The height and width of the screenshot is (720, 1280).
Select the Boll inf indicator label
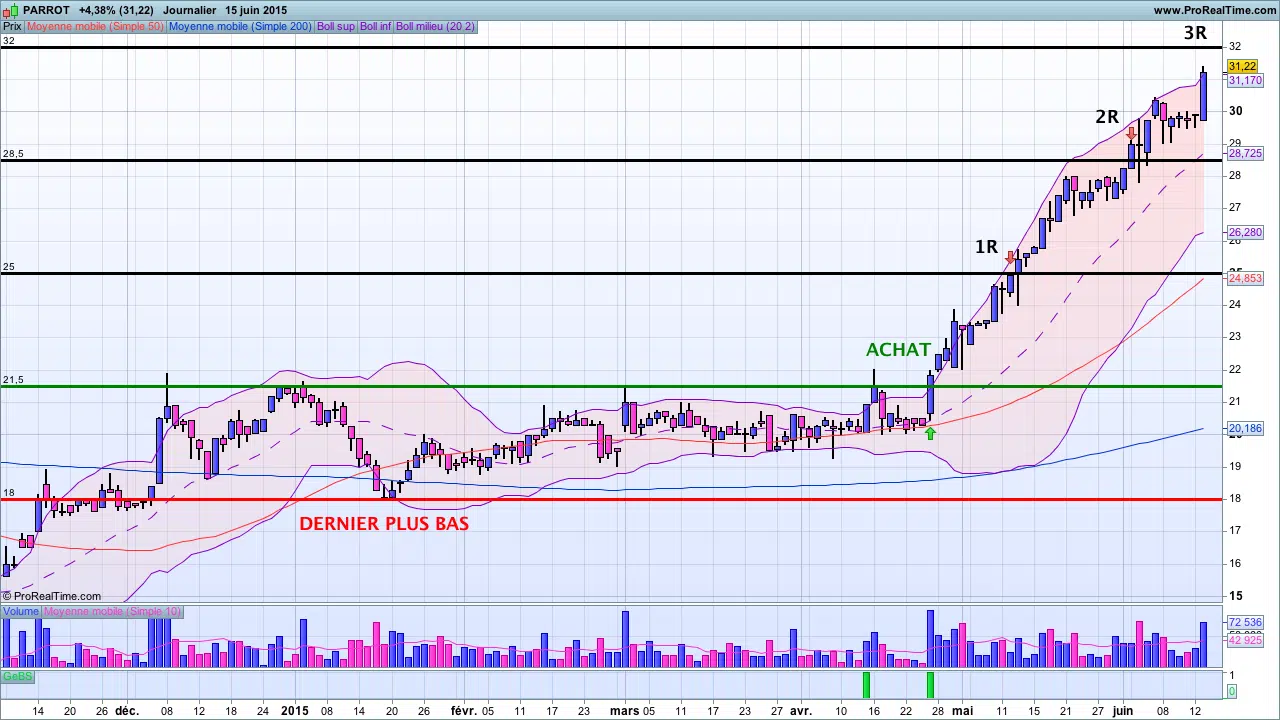(376, 26)
